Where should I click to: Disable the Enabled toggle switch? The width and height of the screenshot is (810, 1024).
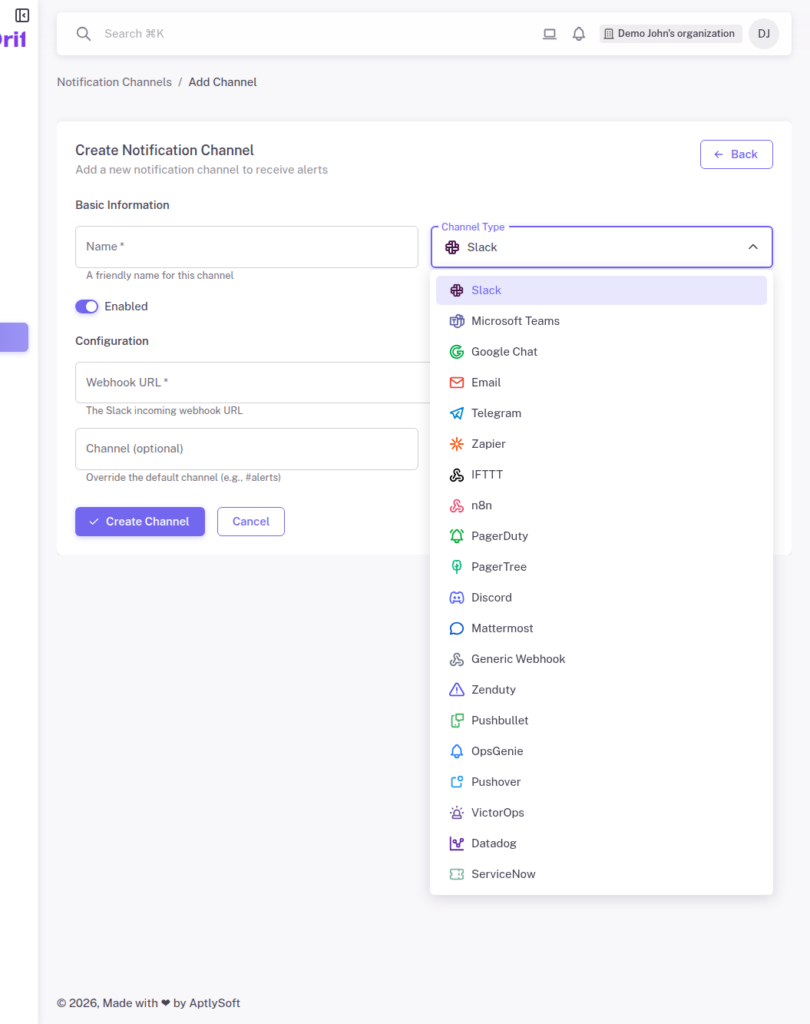coord(86,306)
